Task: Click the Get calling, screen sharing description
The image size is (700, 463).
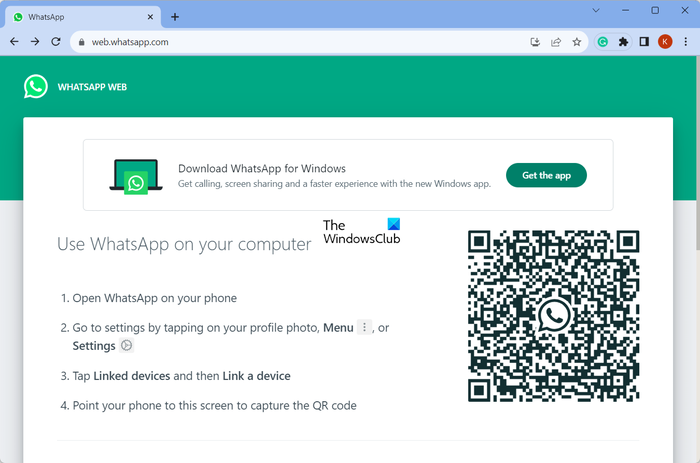Action: tap(334, 184)
